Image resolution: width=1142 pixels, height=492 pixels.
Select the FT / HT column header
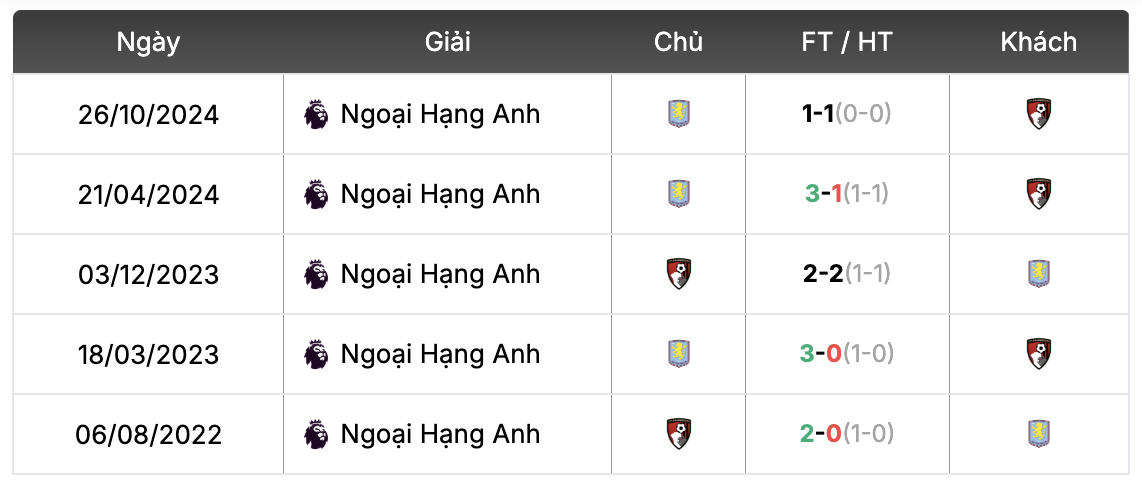coord(847,42)
